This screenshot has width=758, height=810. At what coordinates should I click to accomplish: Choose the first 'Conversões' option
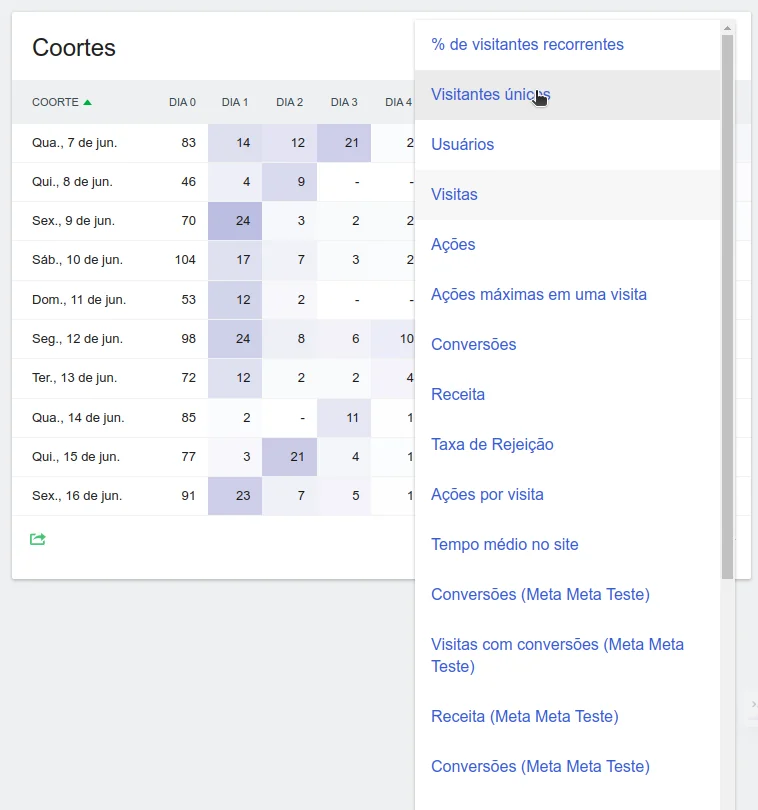tap(473, 345)
